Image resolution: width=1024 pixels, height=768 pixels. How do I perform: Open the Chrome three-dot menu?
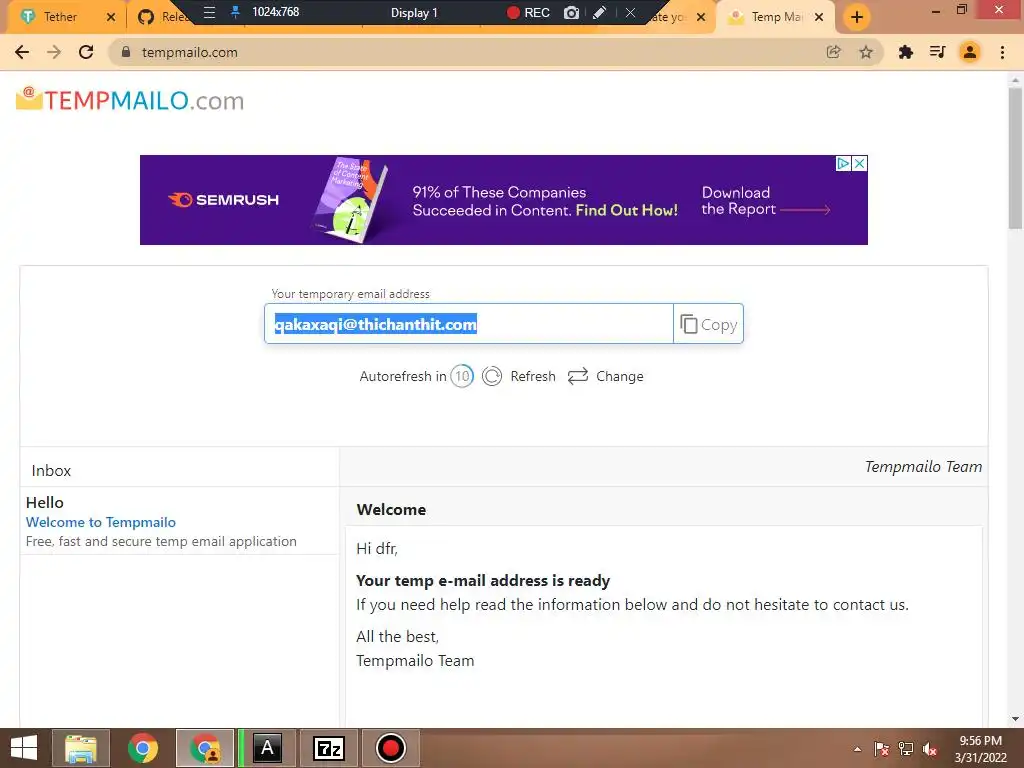point(1002,52)
